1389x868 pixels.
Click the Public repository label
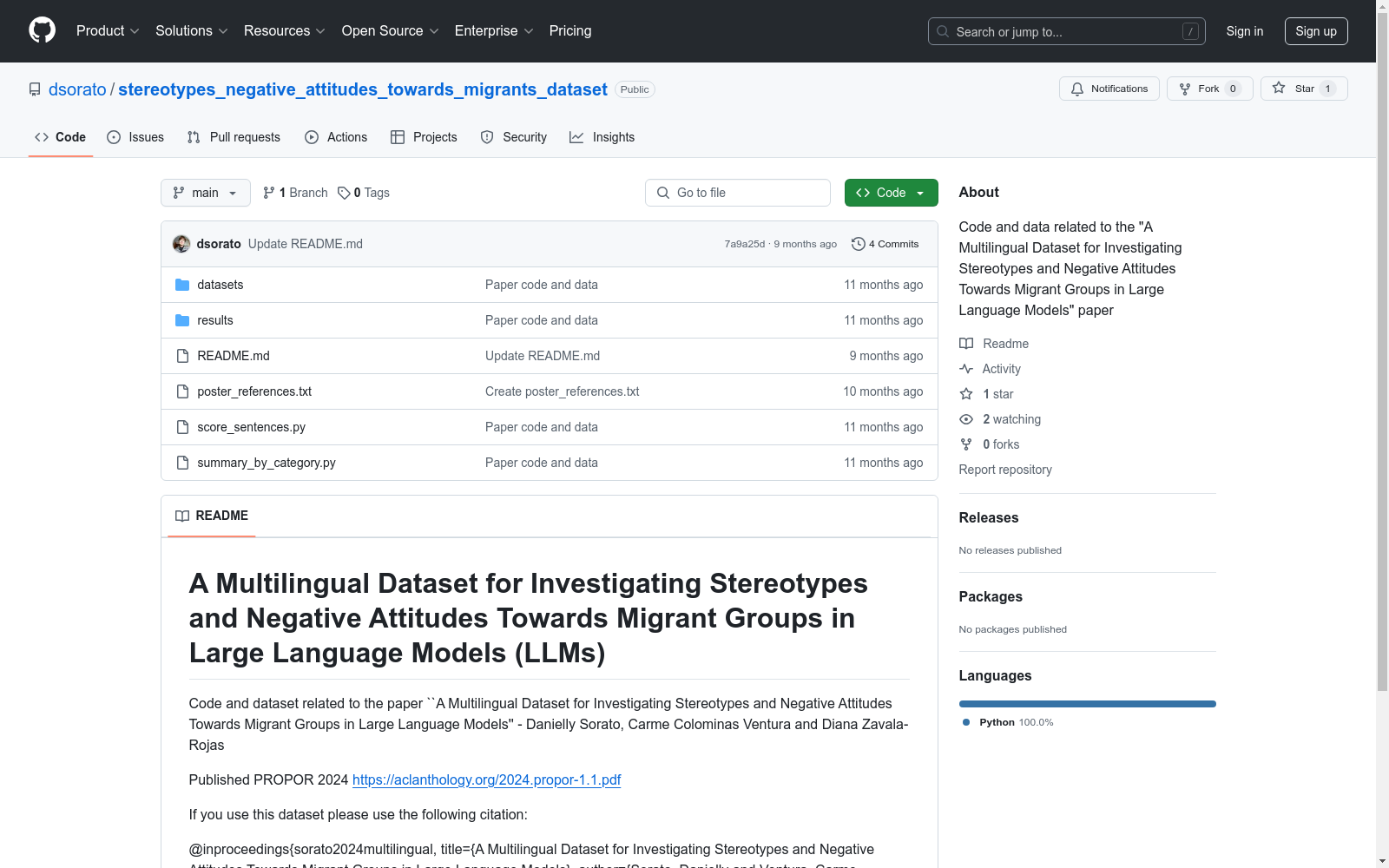point(635,89)
